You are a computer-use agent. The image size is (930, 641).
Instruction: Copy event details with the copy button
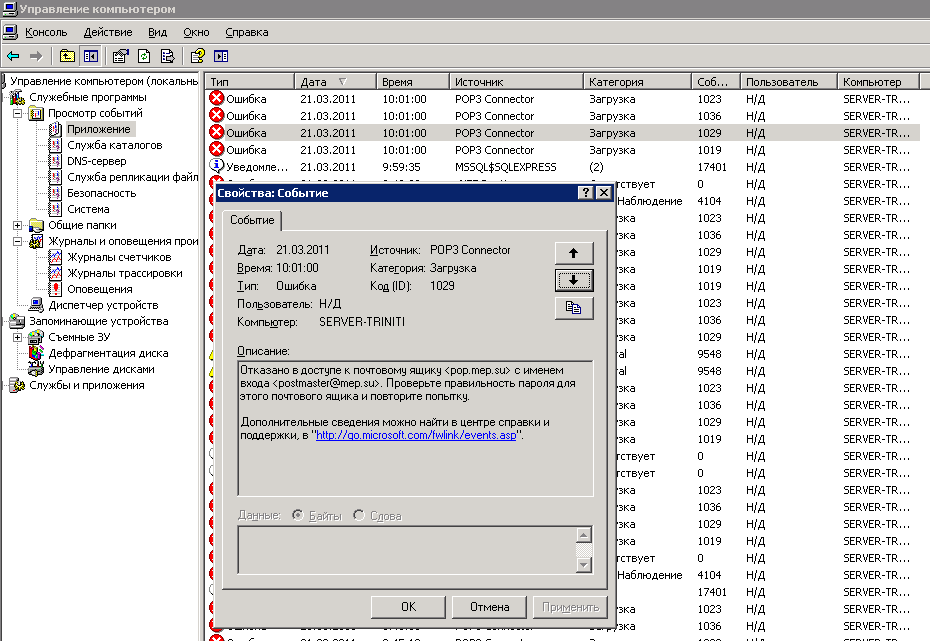tap(574, 308)
